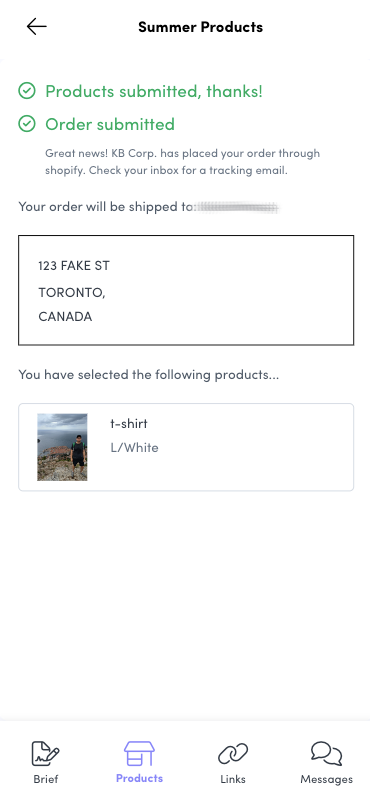This screenshot has width=370, height=802.
Task: Go back using the left arrow
Action: tap(36, 27)
